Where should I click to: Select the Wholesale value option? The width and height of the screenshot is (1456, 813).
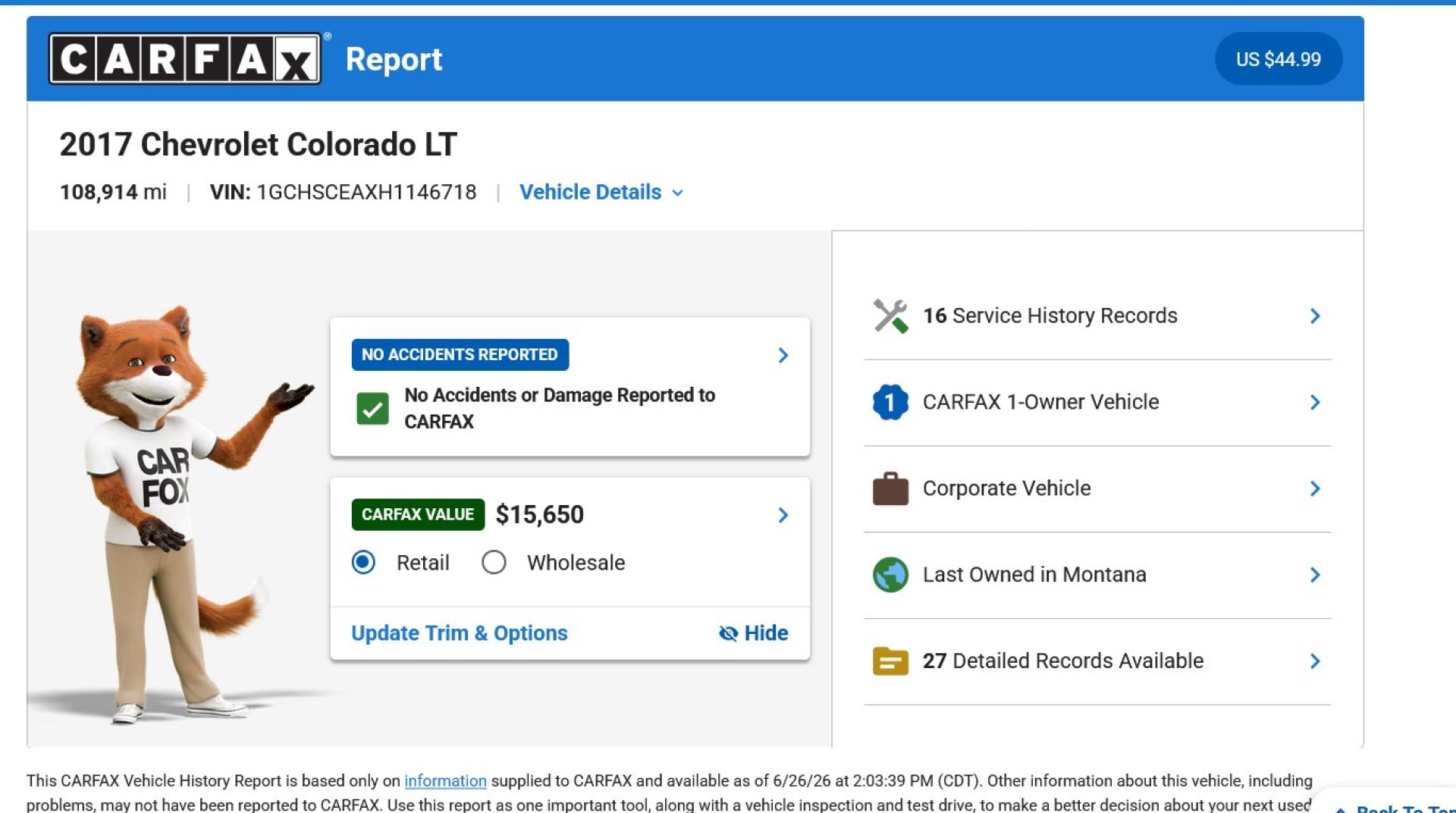pyautogui.click(x=494, y=563)
